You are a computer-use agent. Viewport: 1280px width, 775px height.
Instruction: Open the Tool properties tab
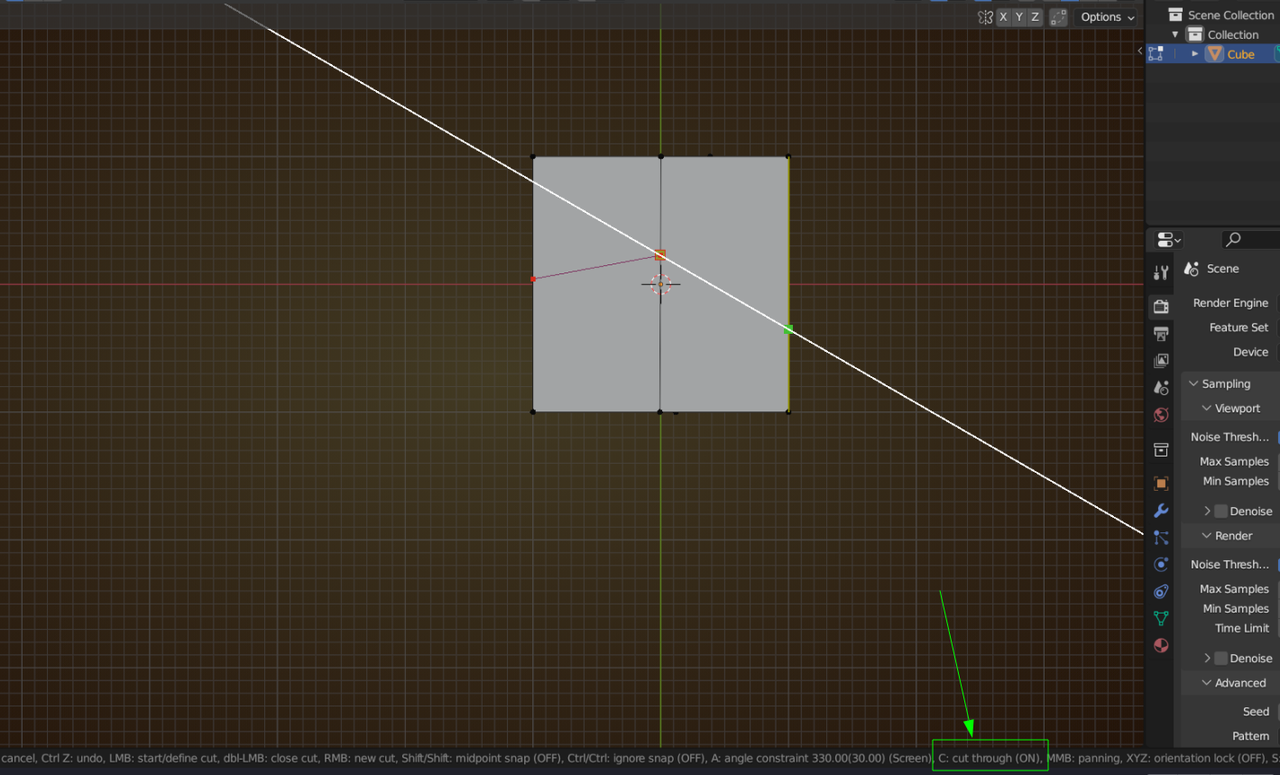1161,273
